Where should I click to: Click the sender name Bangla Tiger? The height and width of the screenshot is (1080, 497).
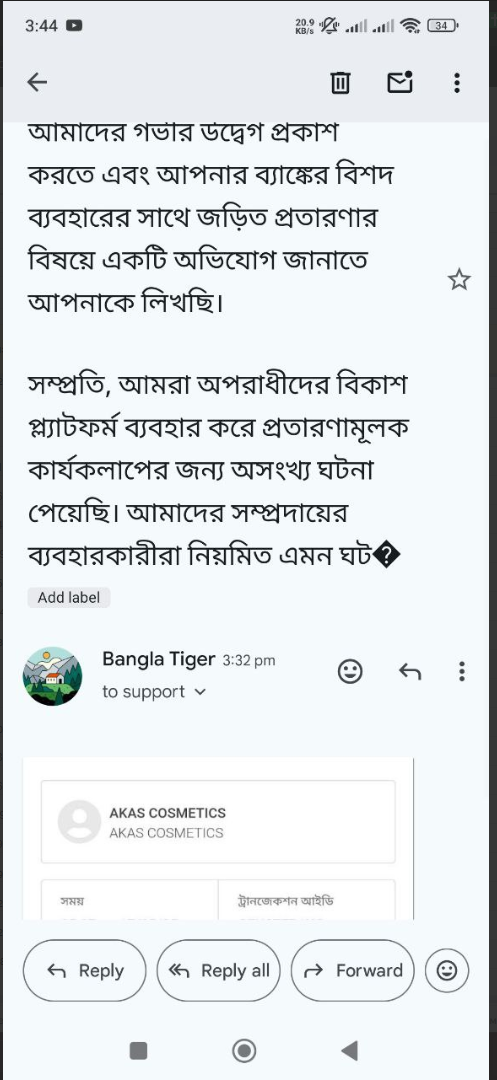[158, 659]
